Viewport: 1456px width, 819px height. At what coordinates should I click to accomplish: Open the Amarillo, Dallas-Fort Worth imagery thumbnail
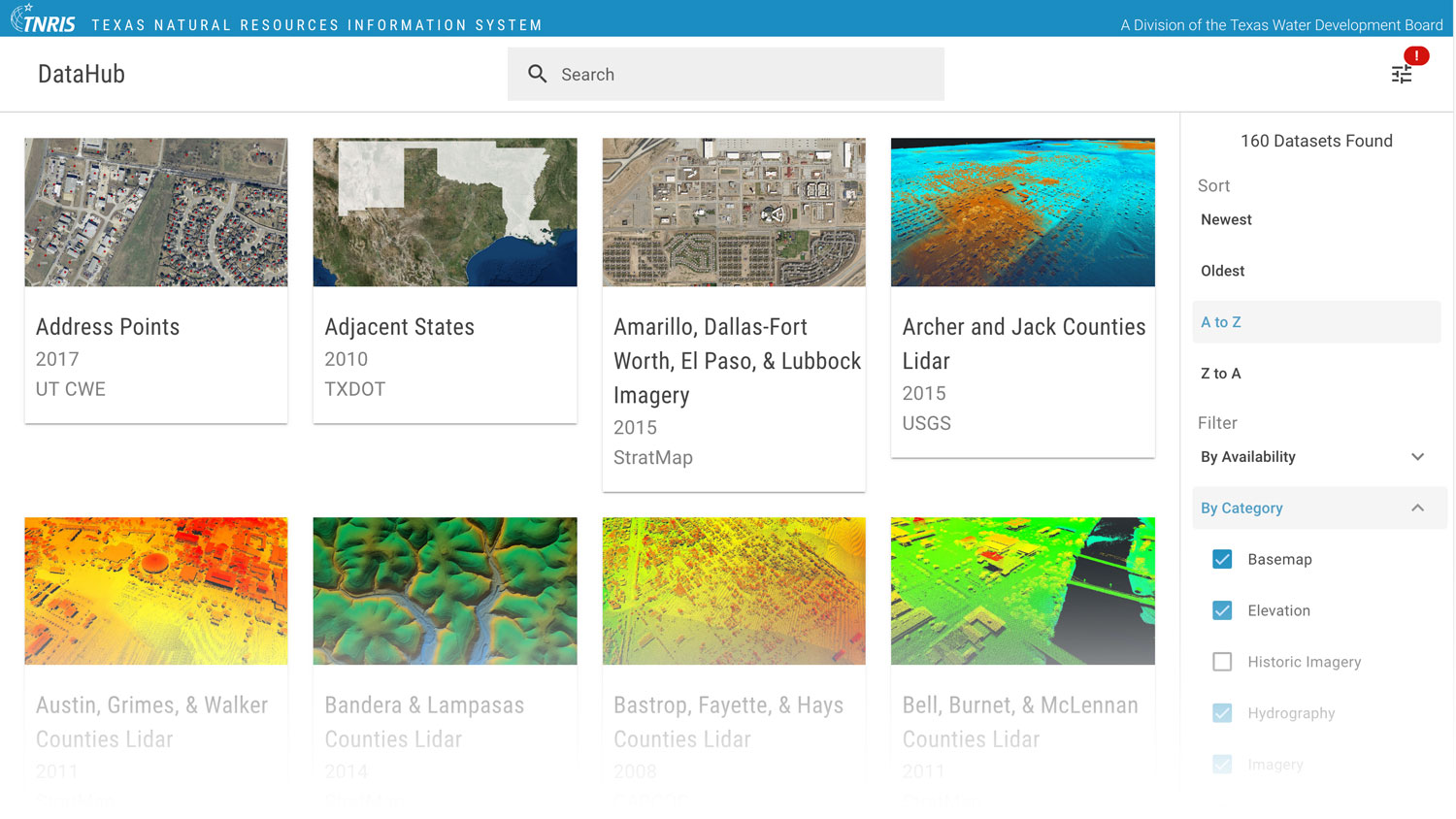[734, 212]
